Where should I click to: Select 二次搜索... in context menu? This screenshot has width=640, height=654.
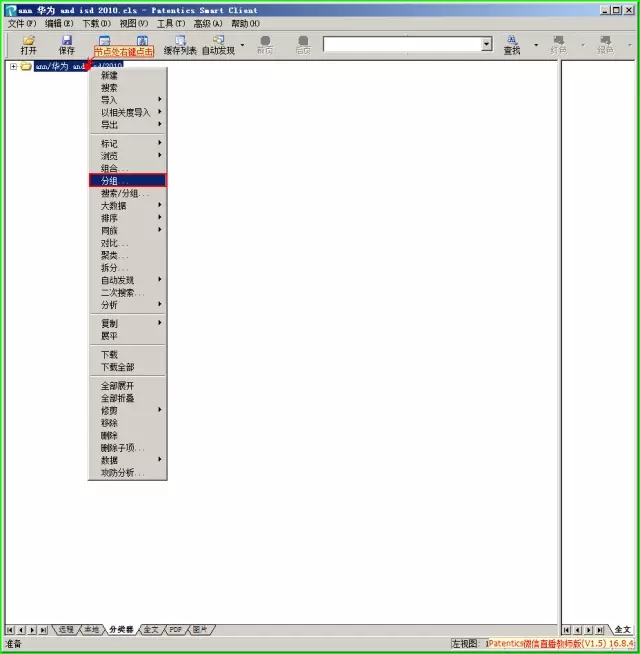click(x=122, y=293)
